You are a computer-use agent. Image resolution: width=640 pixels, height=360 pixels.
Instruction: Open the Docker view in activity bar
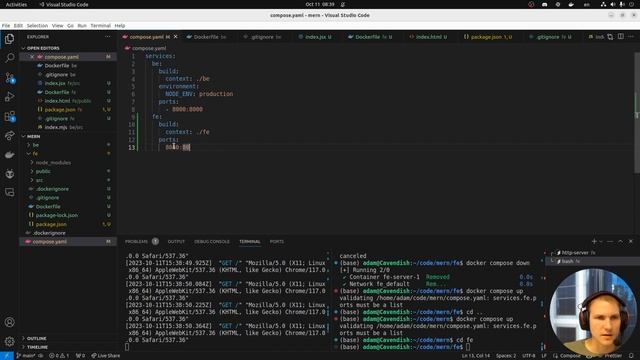(x=9, y=155)
